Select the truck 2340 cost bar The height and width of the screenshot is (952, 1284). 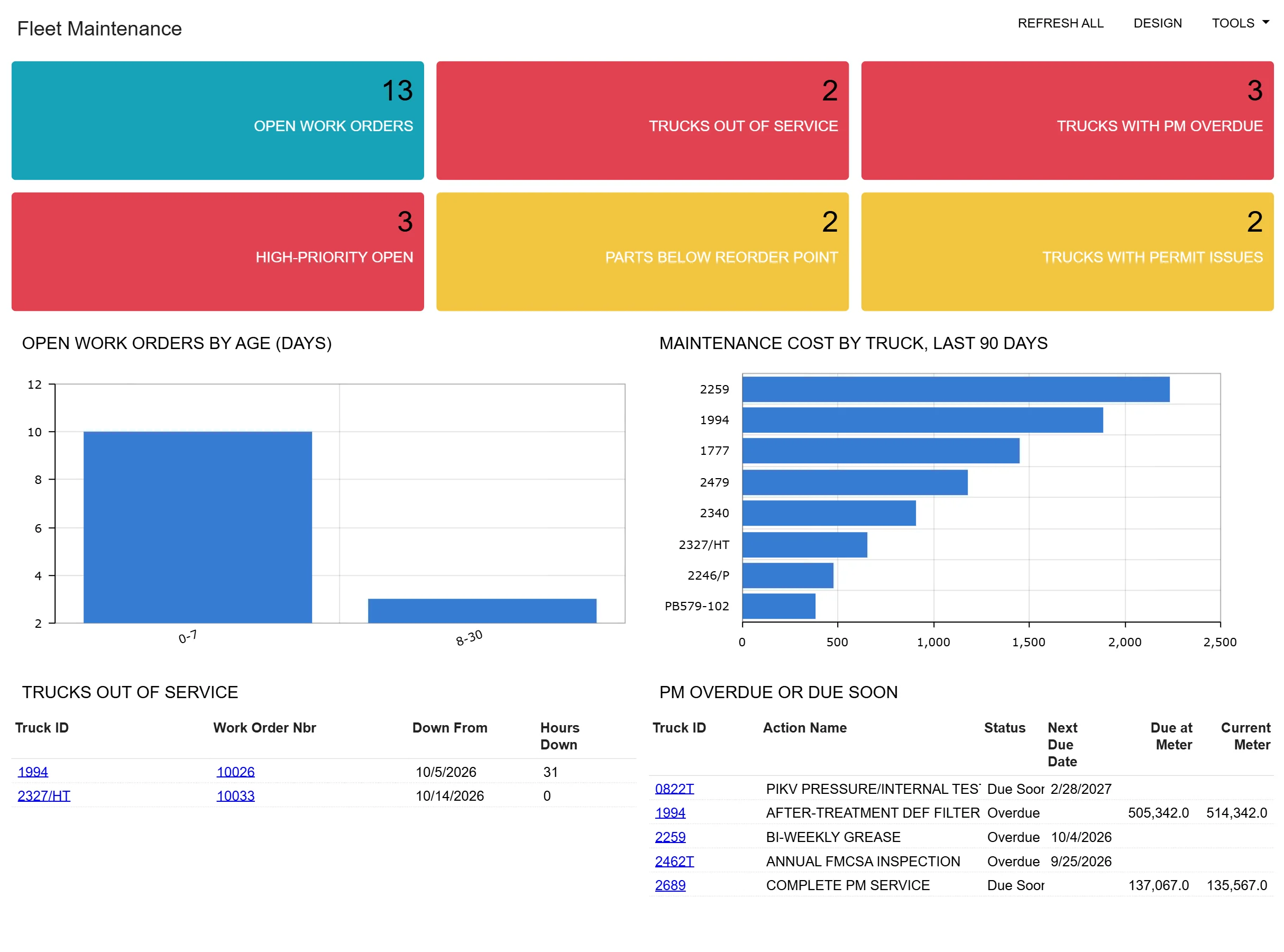pos(829,513)
